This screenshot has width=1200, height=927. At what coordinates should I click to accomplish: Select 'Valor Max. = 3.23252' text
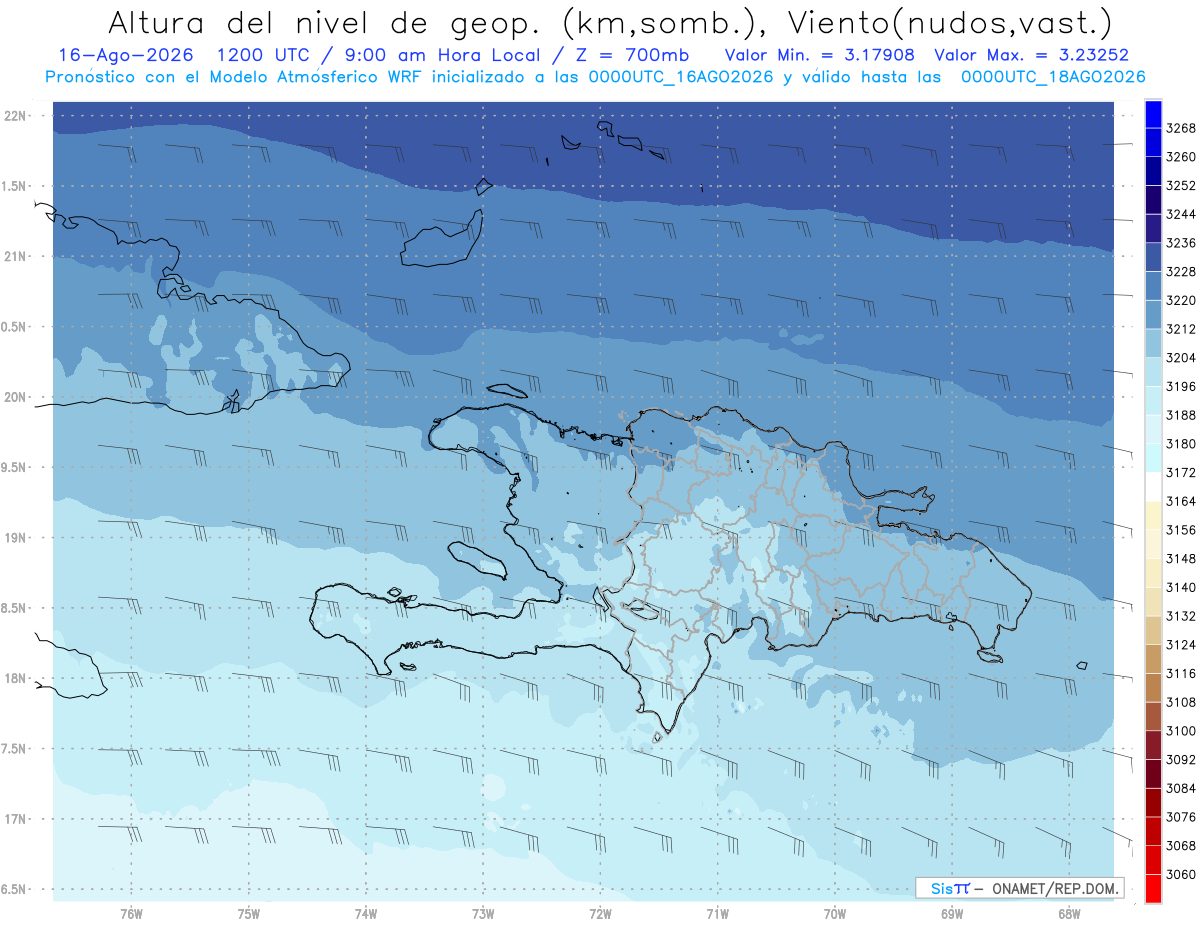click(x=1031, y=55)
